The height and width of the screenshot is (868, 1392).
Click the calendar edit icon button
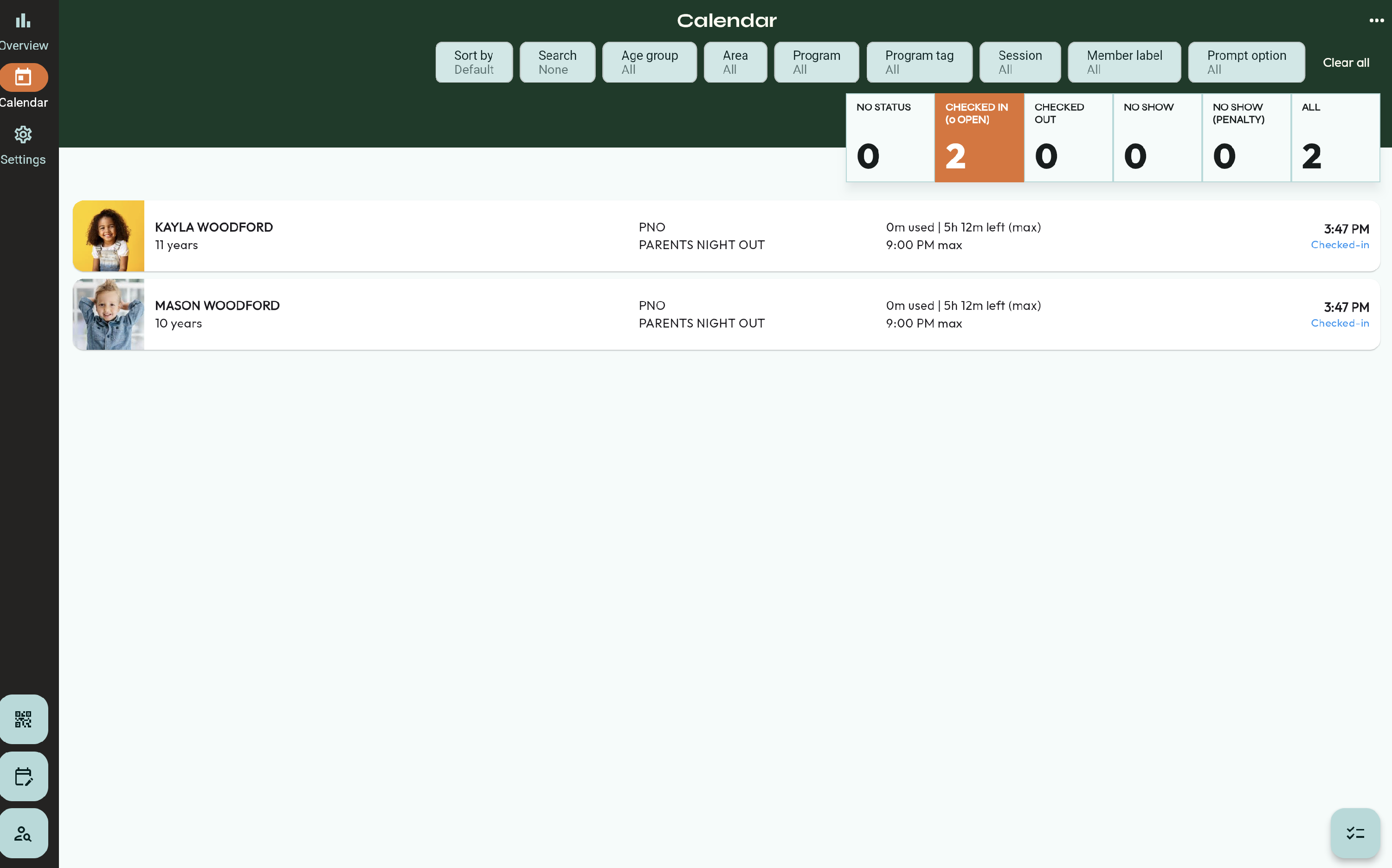pyautogui.click(x=23, y=776)
